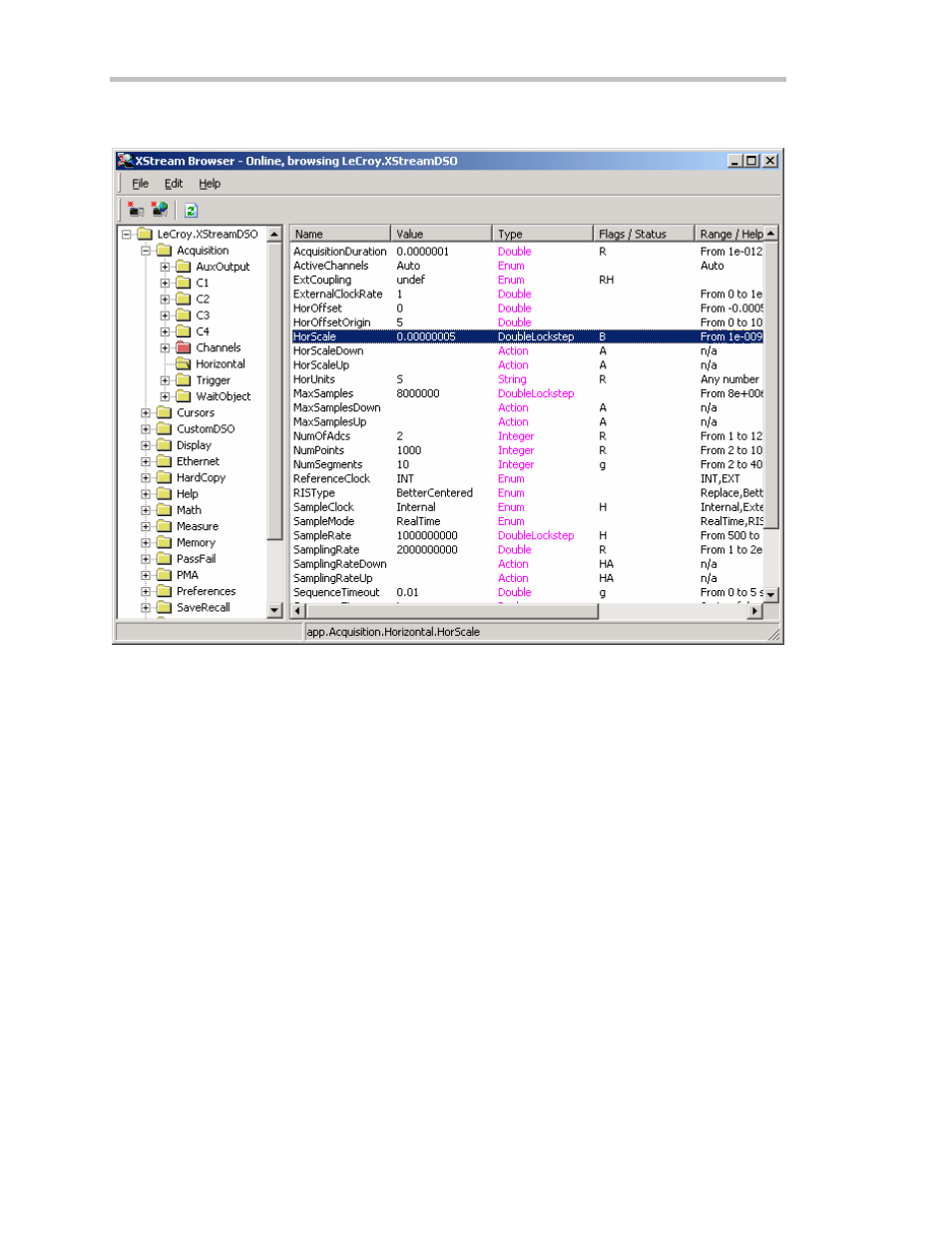Sort by the Flags / Status column header

(644, 234)
